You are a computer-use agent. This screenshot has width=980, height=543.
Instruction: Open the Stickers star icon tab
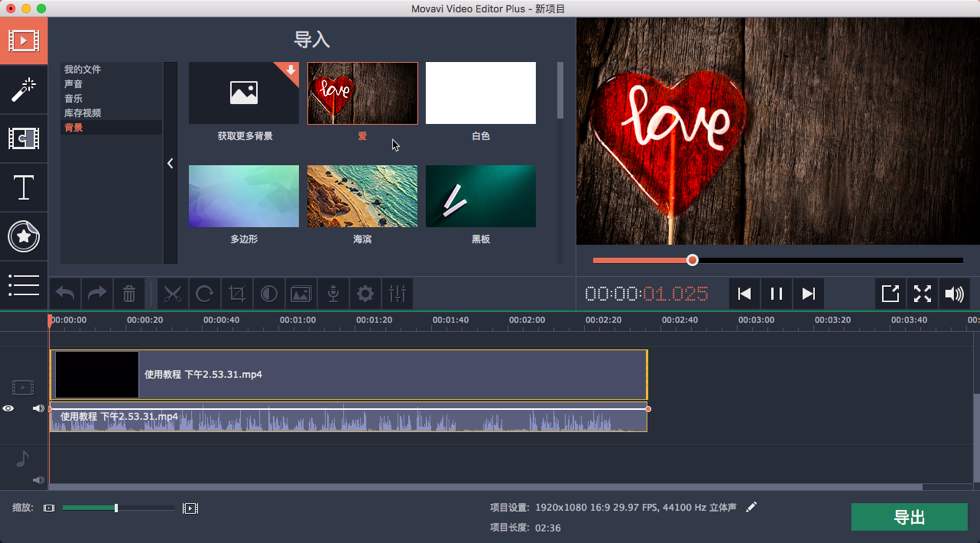tap(24, 236)
